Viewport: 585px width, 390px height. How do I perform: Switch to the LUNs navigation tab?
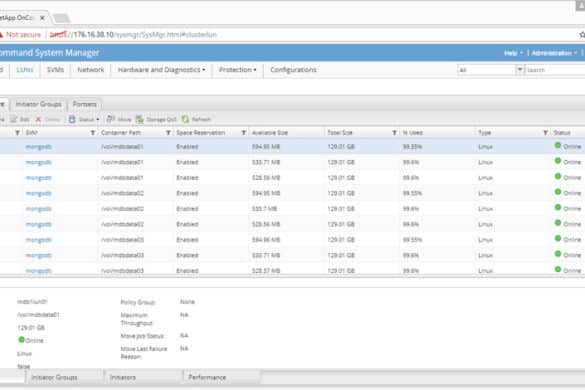pos(25,70)
